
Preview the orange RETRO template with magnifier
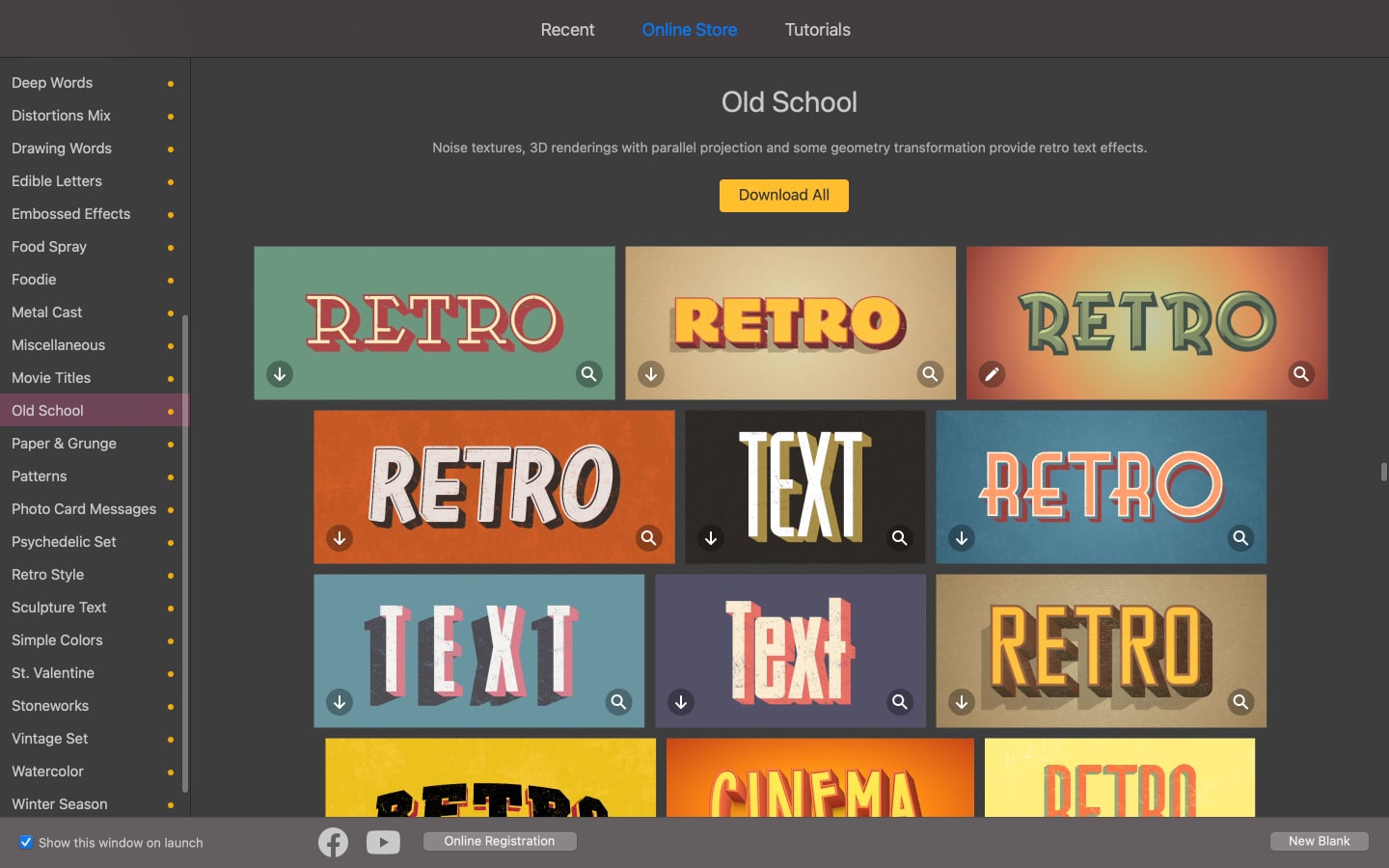point(647,538)
